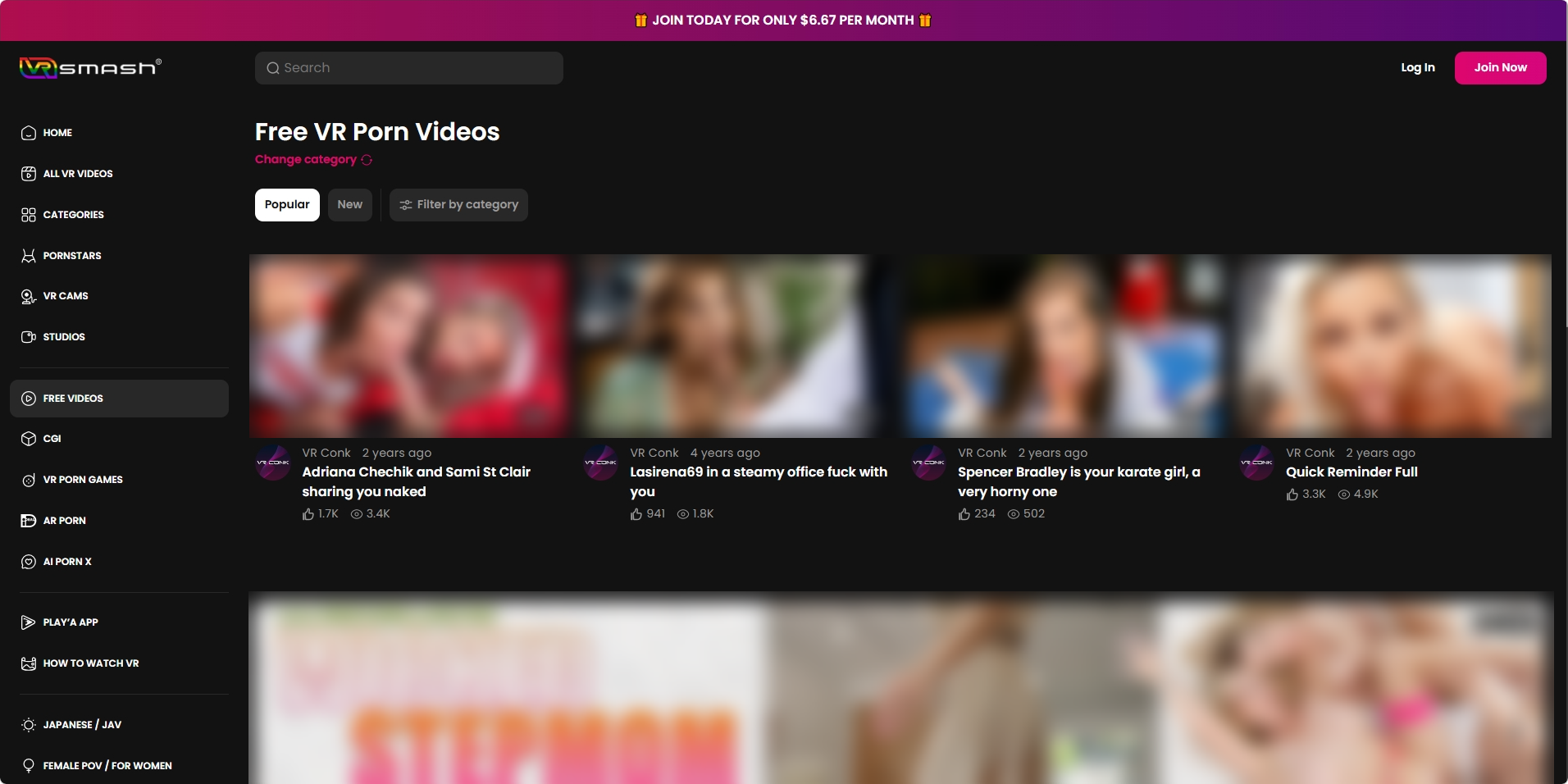This screenshot has width=1568, height=784.
Task: Click the eye icon next to 3.4K views
Action: (357, 514)
